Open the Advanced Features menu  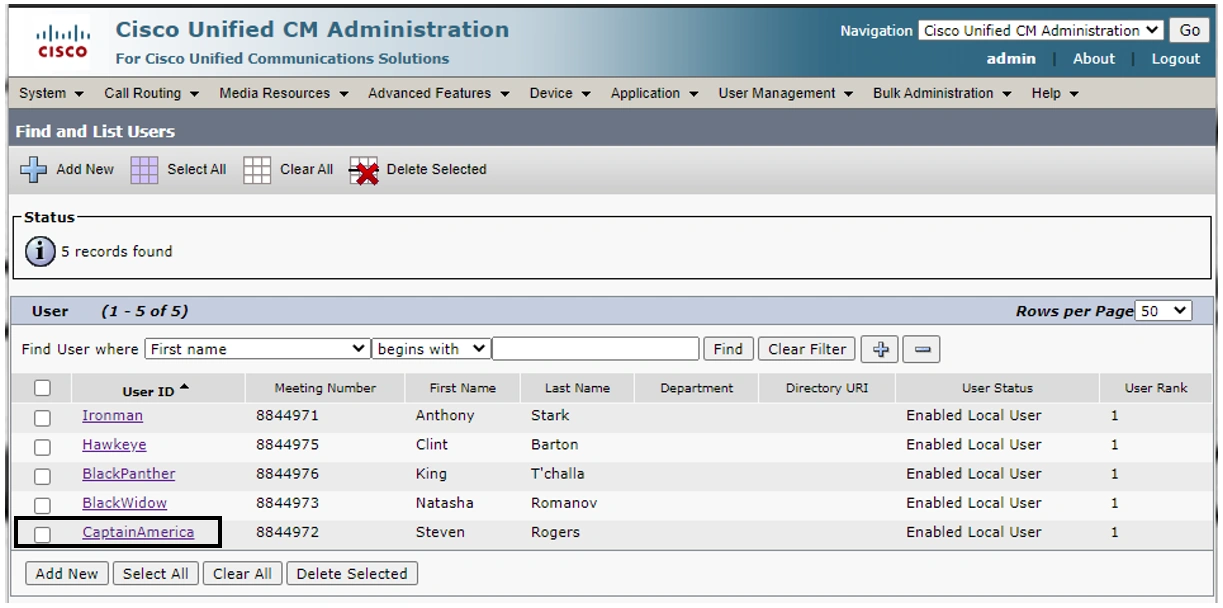pos(438,93)
